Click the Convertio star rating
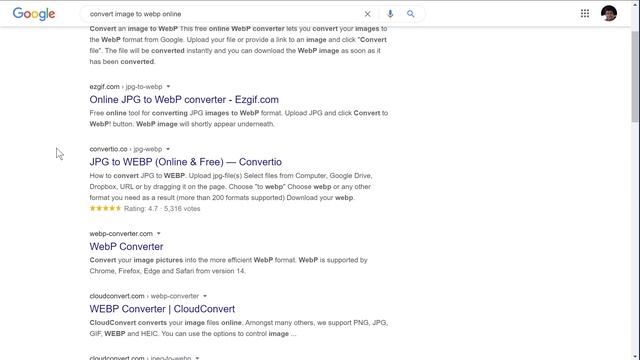Viewport: 640px width, 360px height. coord(105,209)
